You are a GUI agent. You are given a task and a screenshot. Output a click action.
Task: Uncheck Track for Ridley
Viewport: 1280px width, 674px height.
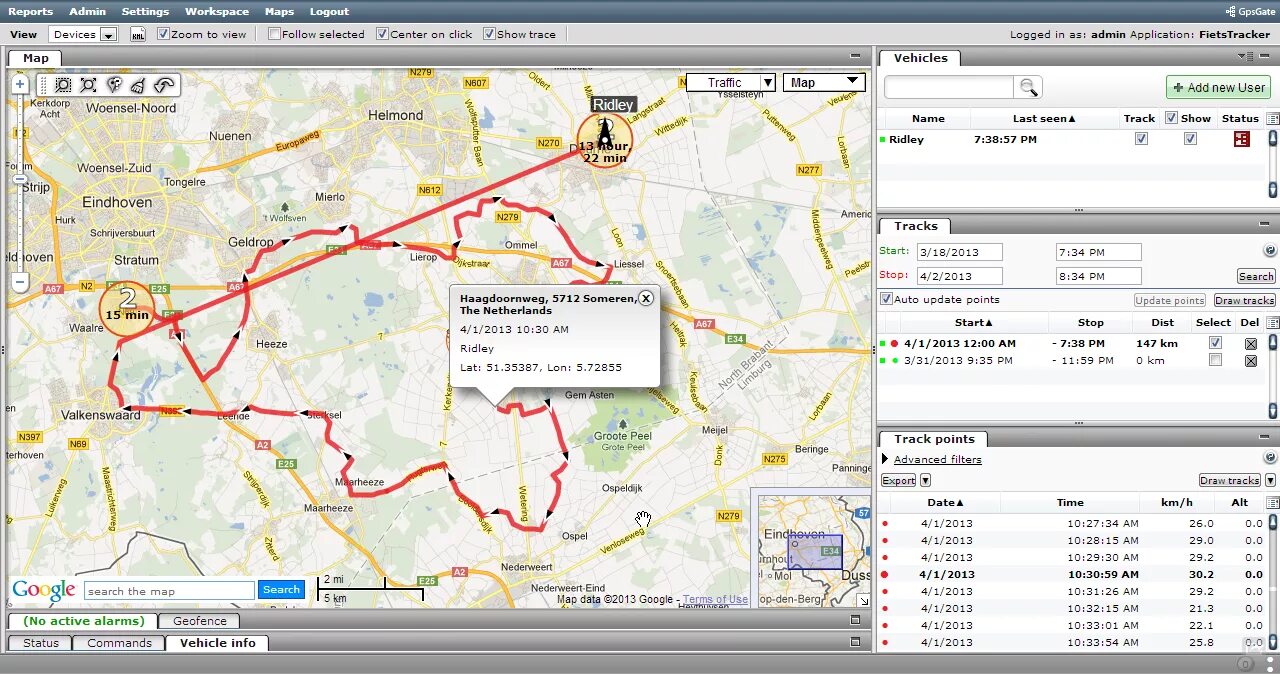coord(1141,139)
